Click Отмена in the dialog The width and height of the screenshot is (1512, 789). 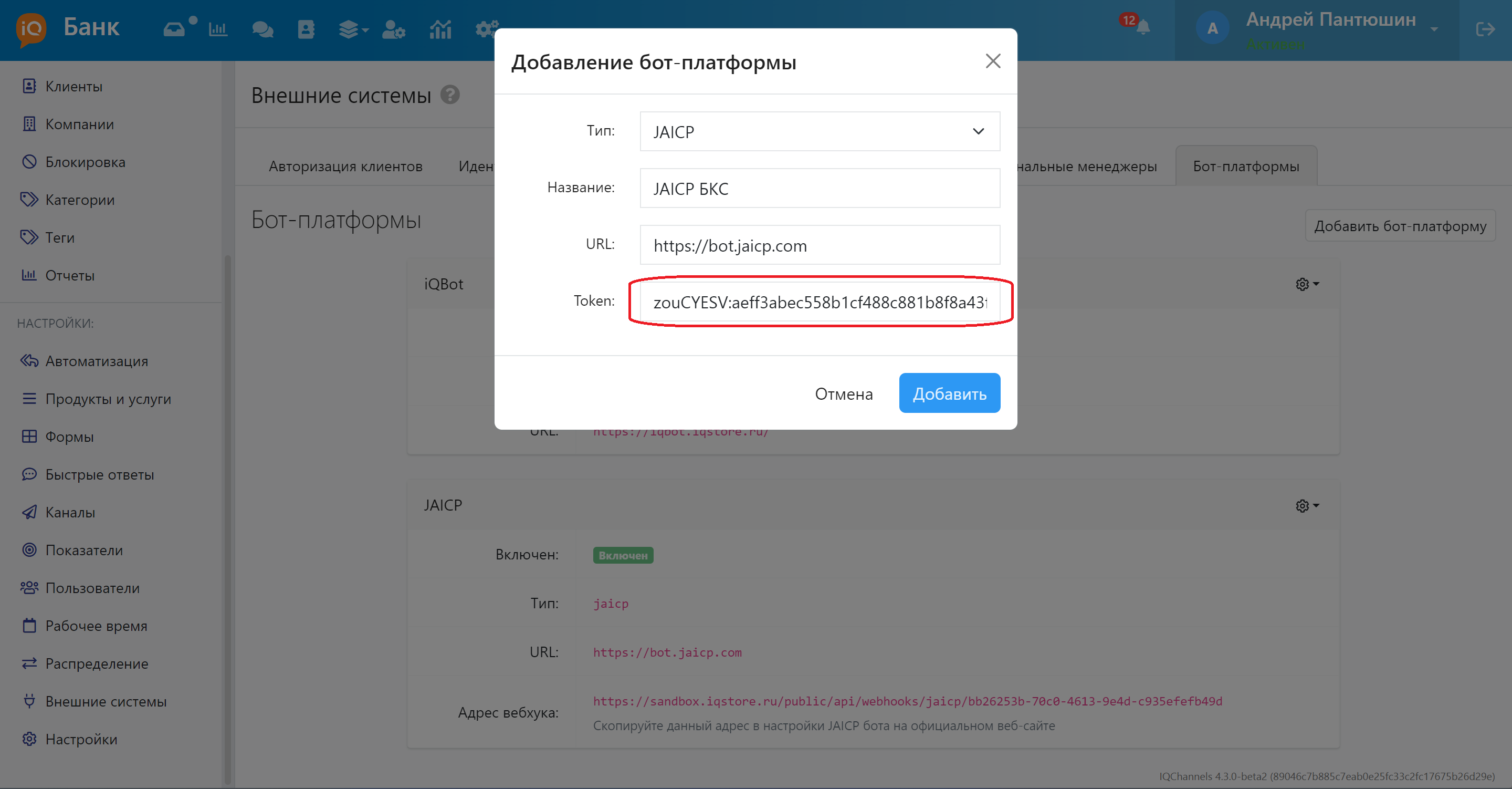pyautogui.click(x=844, y=393)
